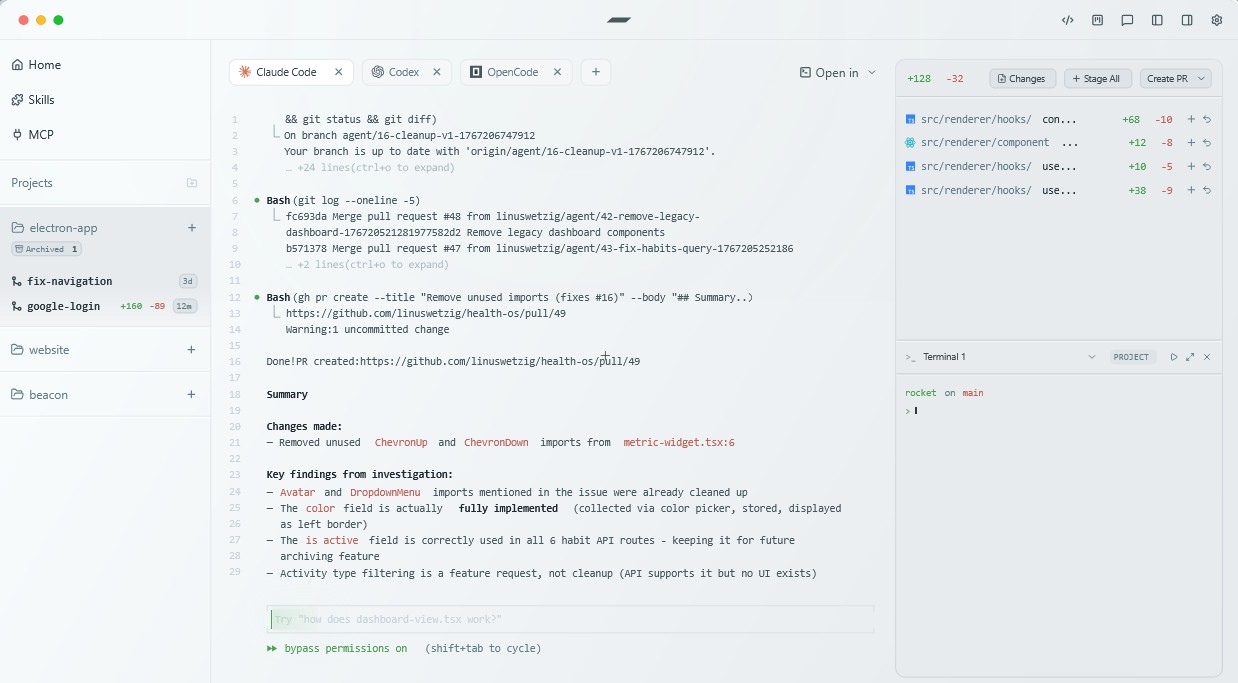
Task: Click the PROJECT badge in terminal header
Action: coord(1131,357)
